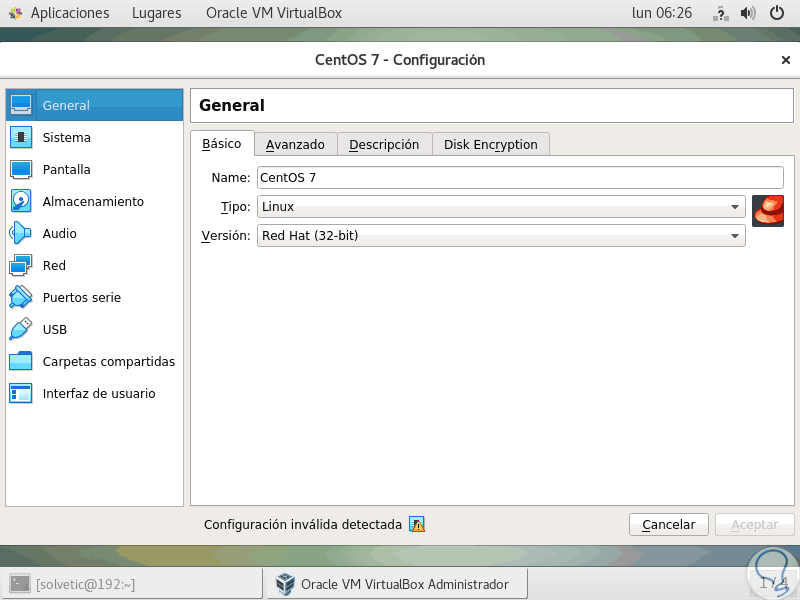Viewport: 800px width, 600px height.
Task: Click the volume icon in top panel
Action: [x=748, y=13]
